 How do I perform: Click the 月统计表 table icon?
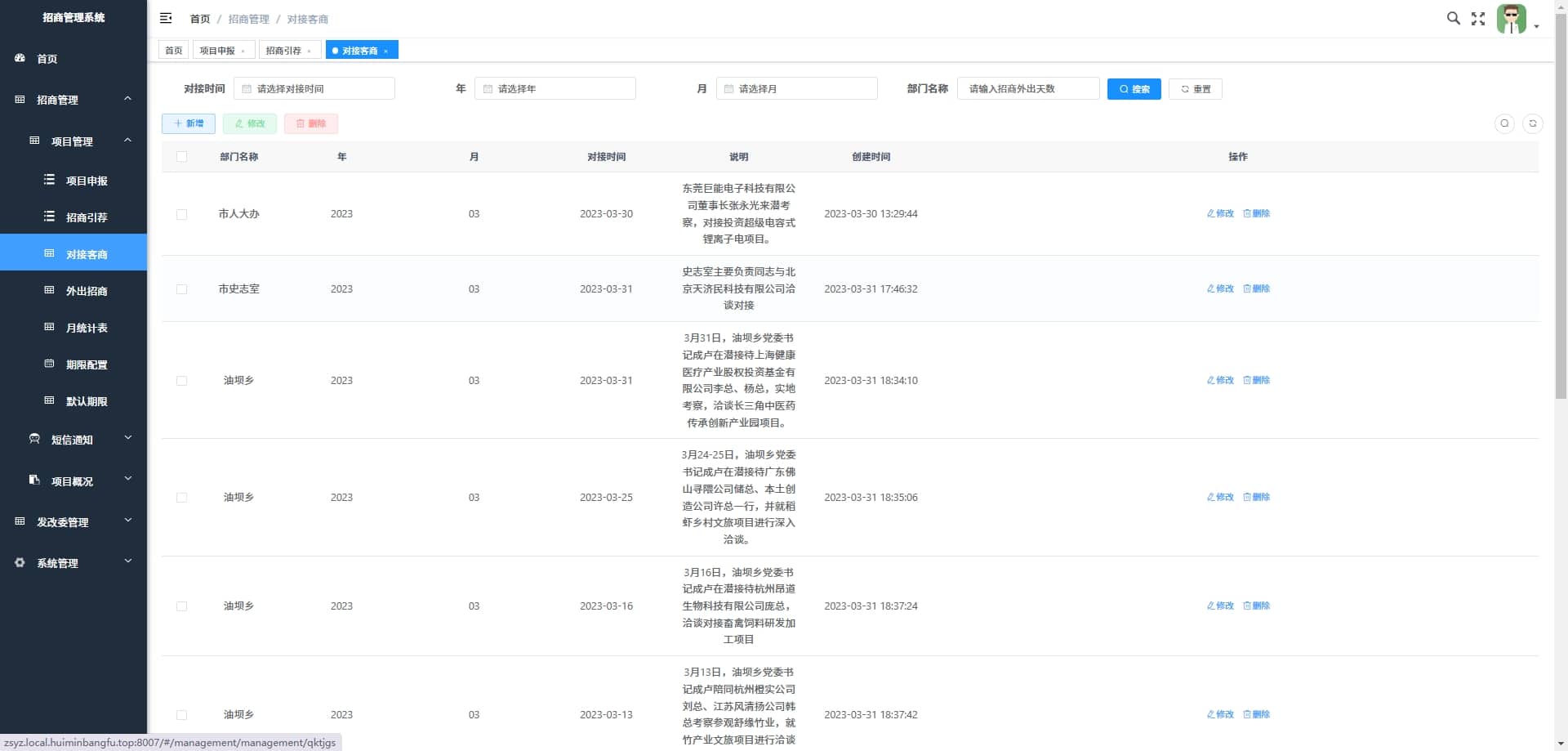pos(50,327)
